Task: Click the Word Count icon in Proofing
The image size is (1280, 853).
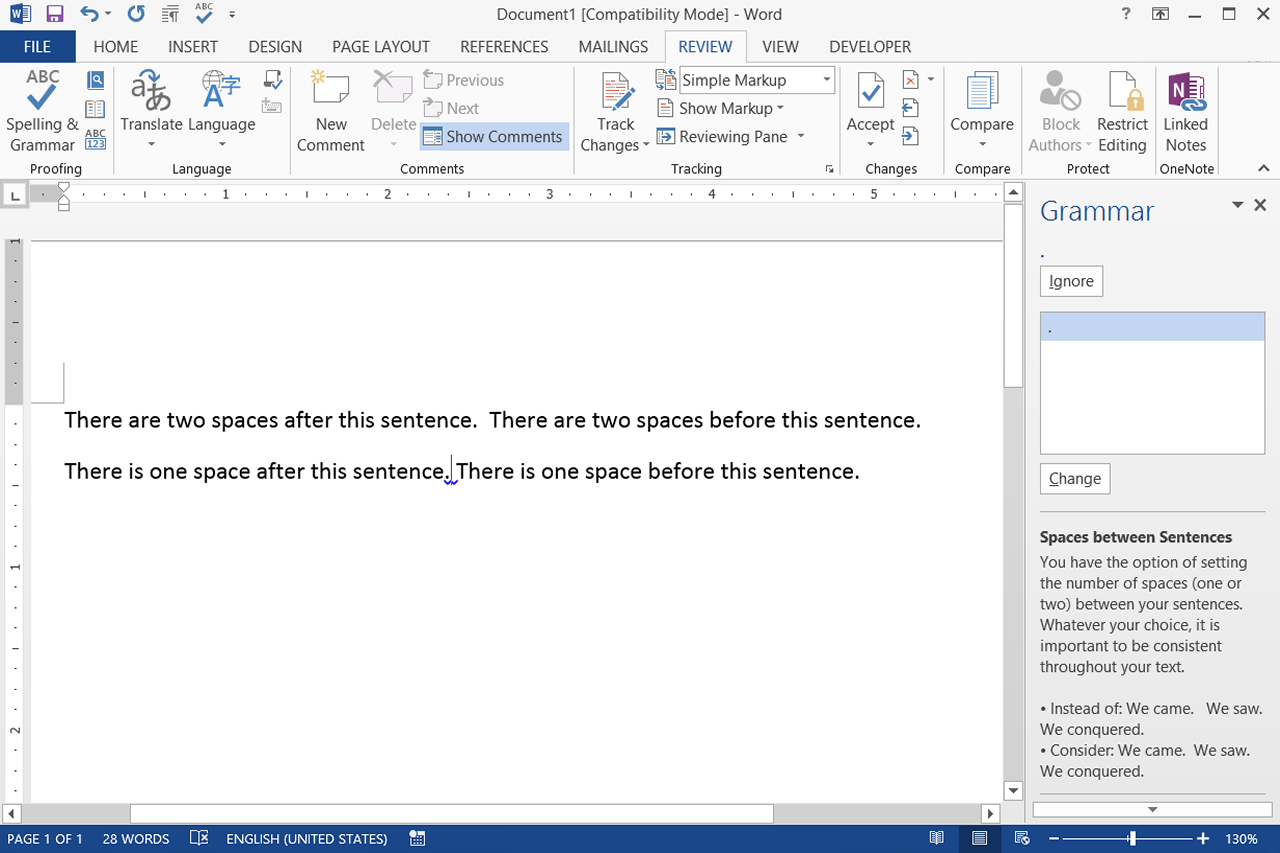Action: pos(96,138)
